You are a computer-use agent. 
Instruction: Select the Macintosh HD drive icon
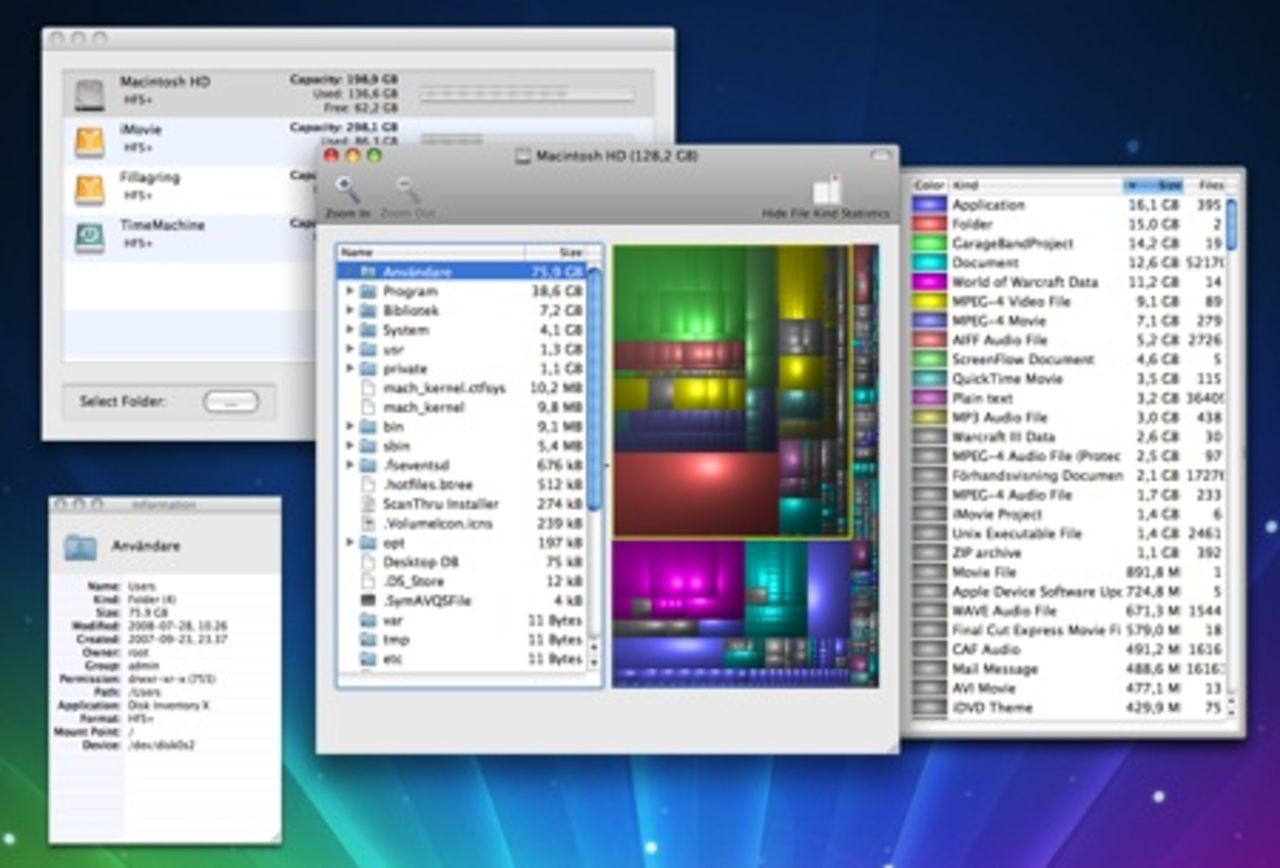[89, 94]
